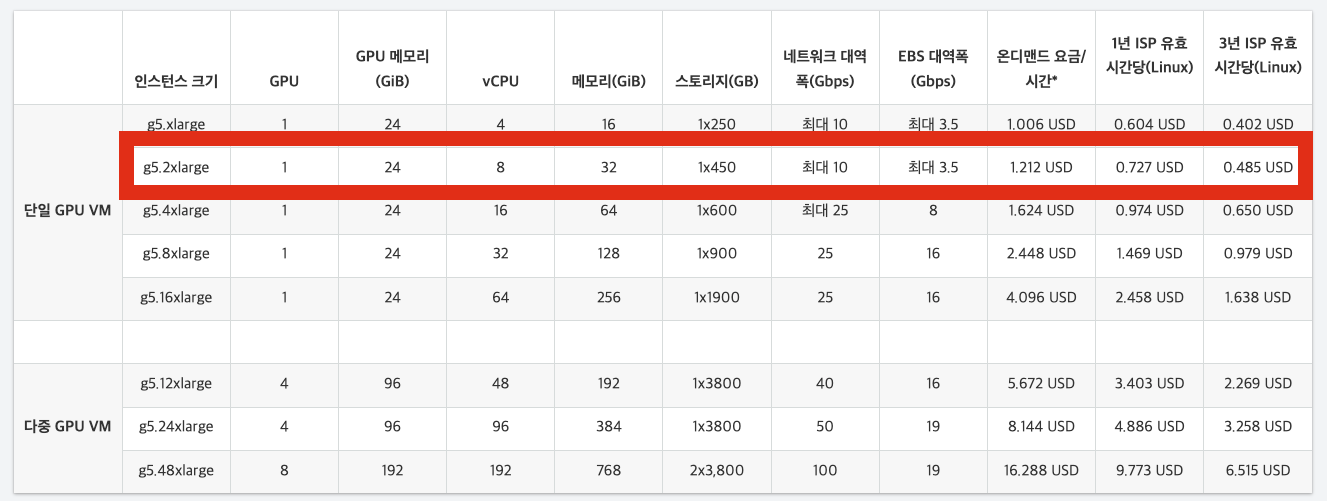Click the 단일 GPU VM group label
Viewport: 1327px width, 501px height.
pos(67,211)
